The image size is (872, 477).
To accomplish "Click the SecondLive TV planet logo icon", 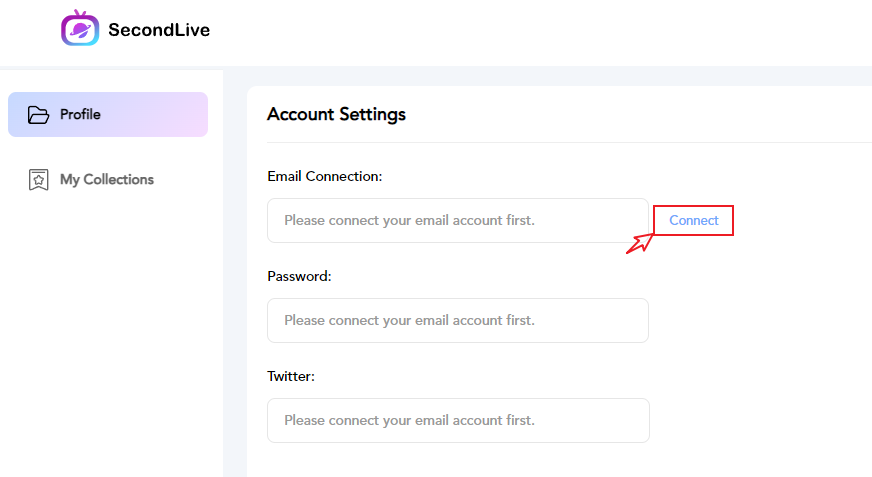I will 80,28.
